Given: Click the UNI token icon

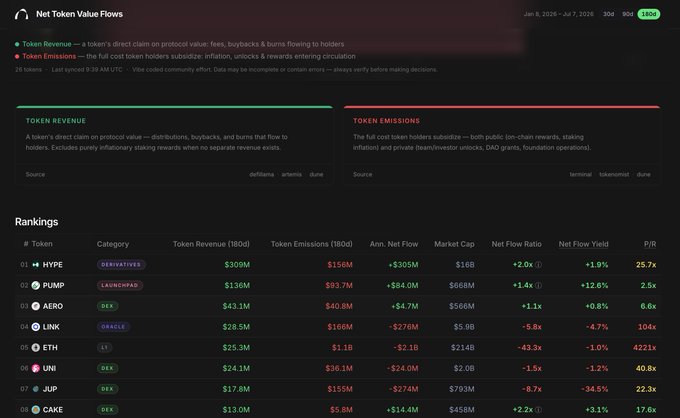Looking at the screenshot, I should tap(36, 368).
